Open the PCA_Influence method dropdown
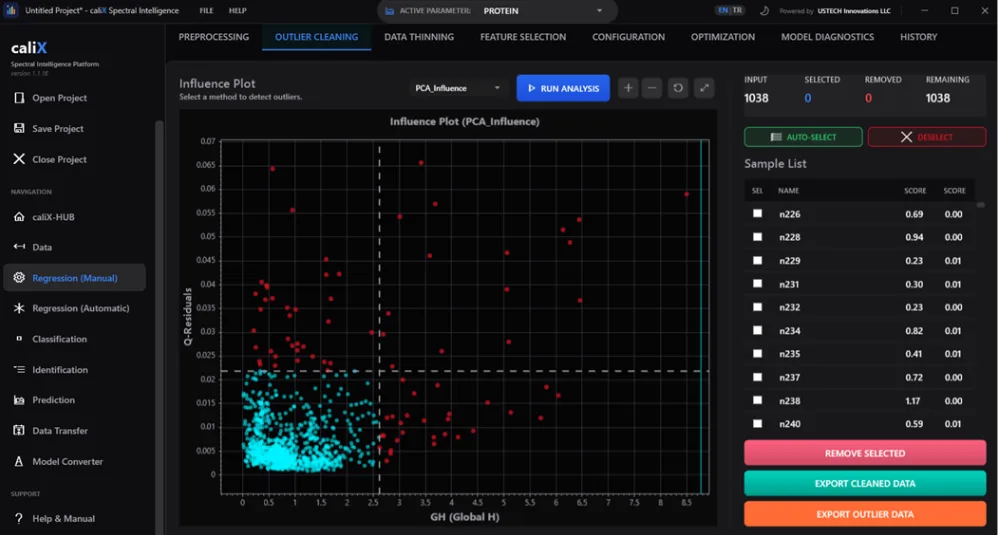 click(x=458, y=88)
